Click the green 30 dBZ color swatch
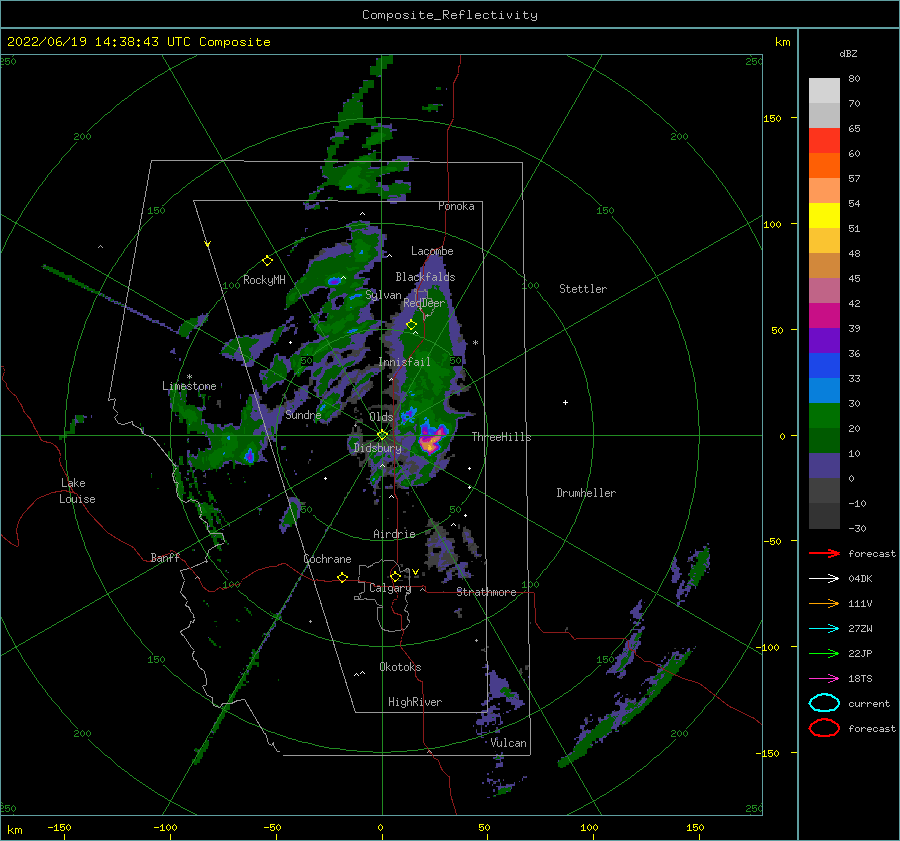Screen dimensions: 900x841 tap(824, 416)
